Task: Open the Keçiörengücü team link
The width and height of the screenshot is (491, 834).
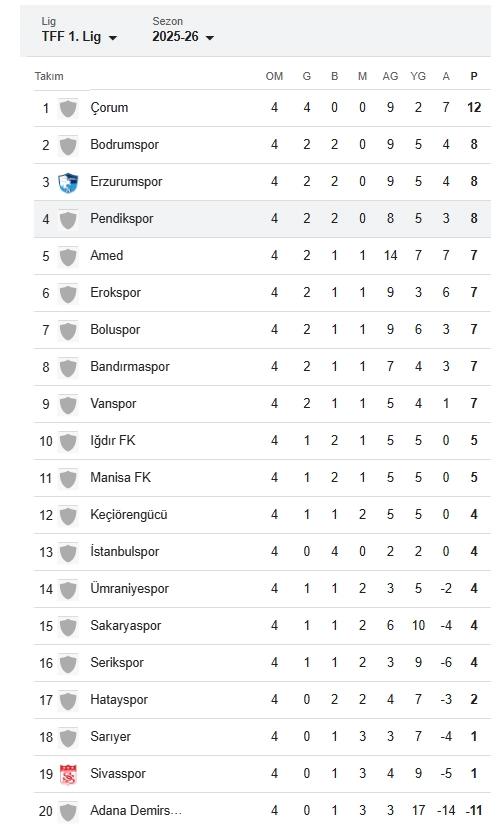Action: coord(129,515)
